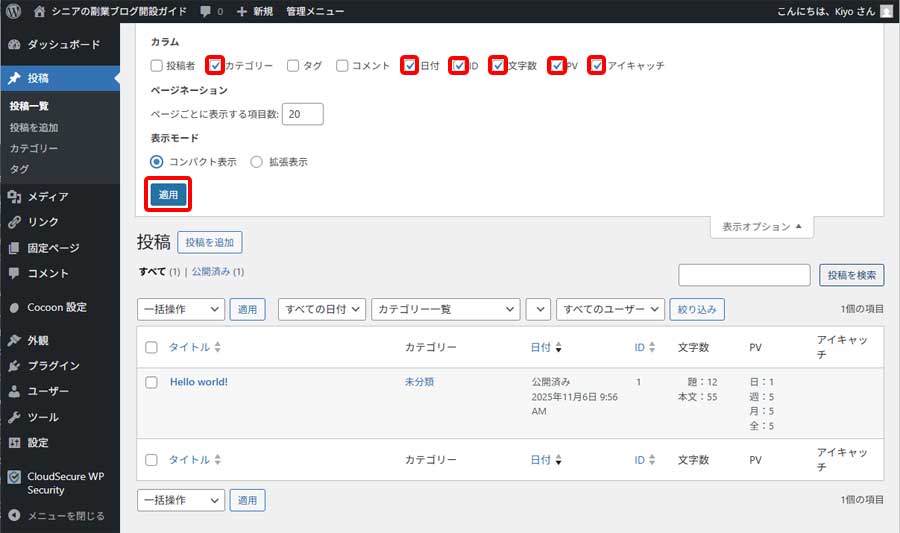Click the 固定ページ pages icon
Viewport: 900px width, 533px height.
coord(14,248)
